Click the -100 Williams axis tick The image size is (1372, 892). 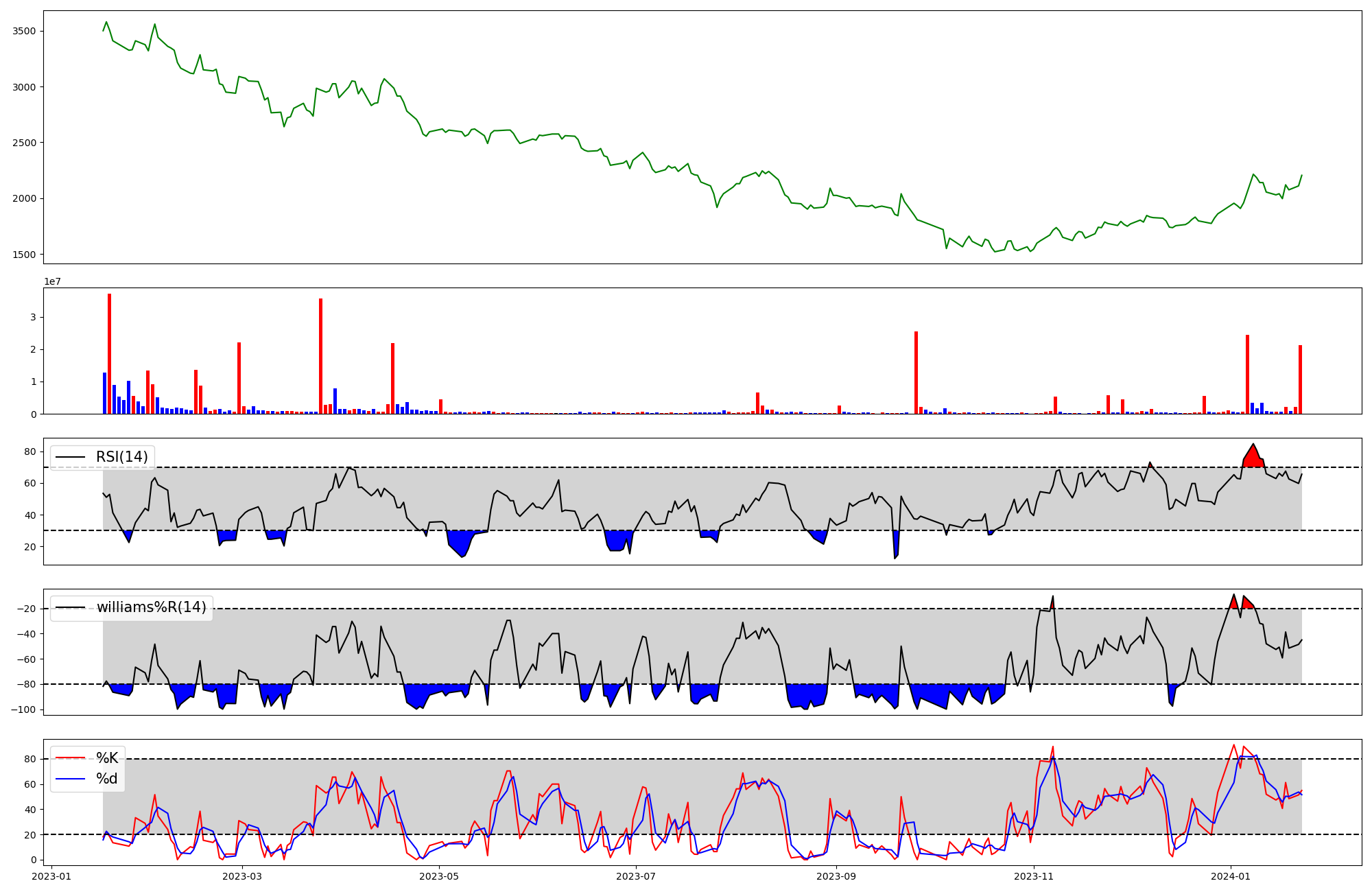[x=22, y=710]
